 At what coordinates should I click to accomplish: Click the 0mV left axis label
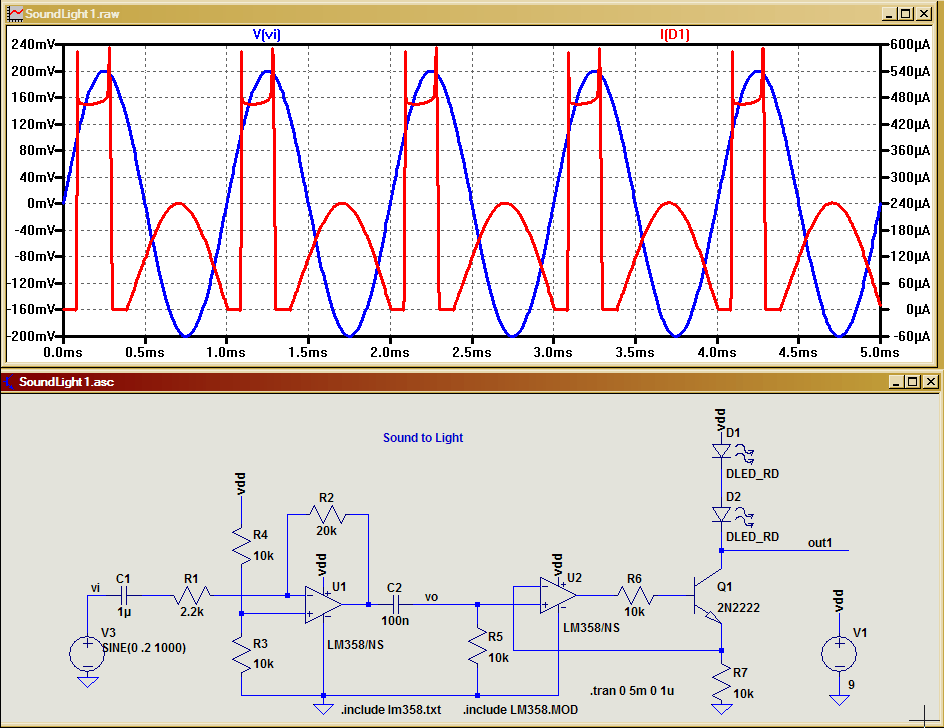pos(41,203)
